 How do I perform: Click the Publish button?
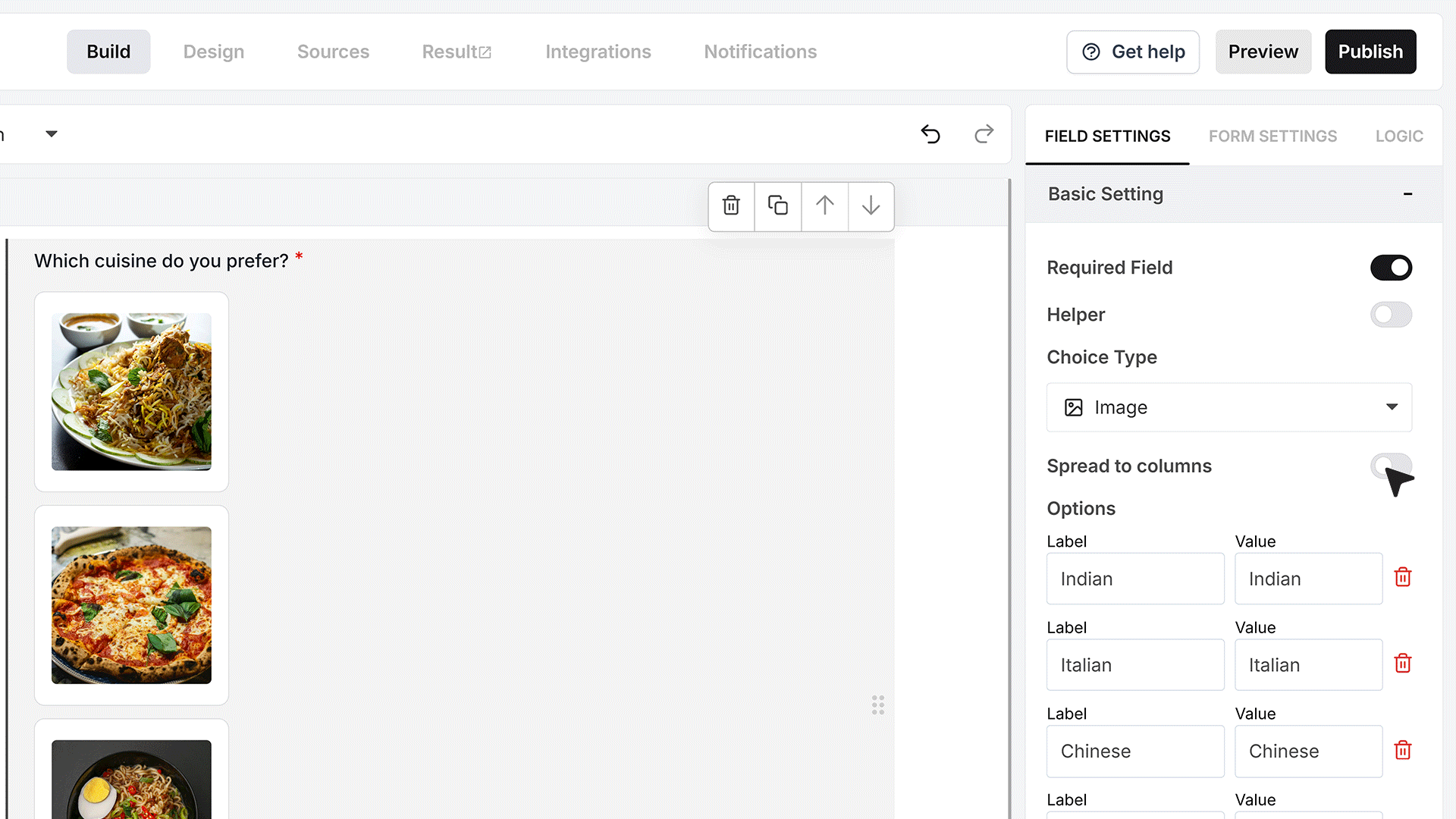(1370, 52)
